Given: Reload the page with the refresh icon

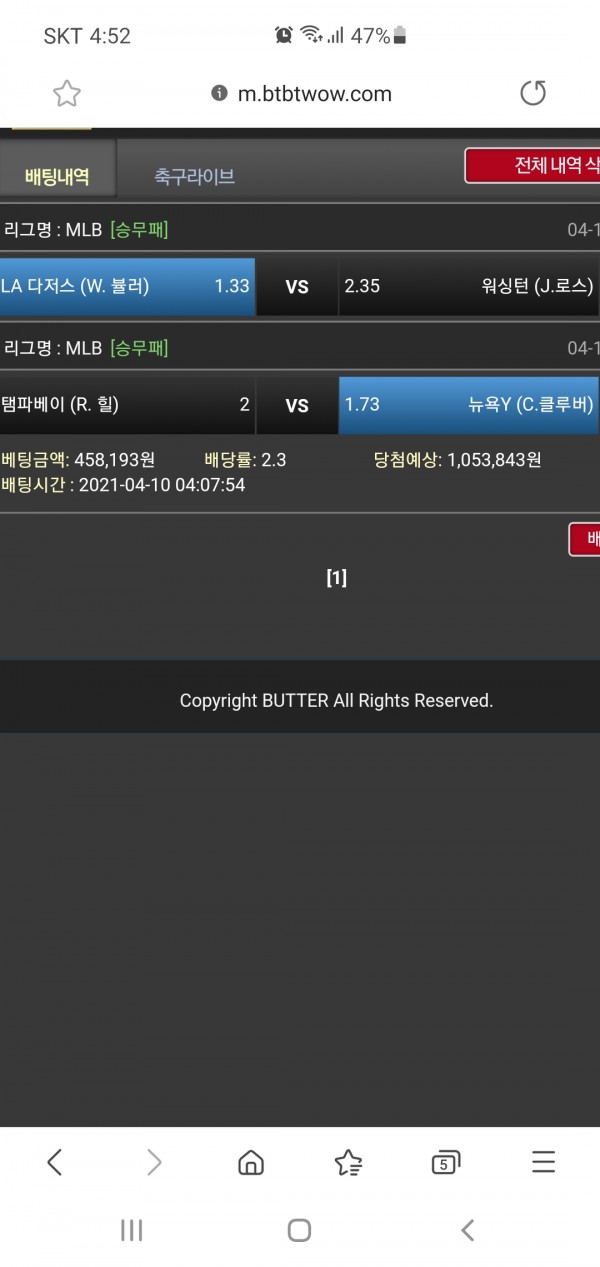Looking at the screenshot, I should click(533, 93).
